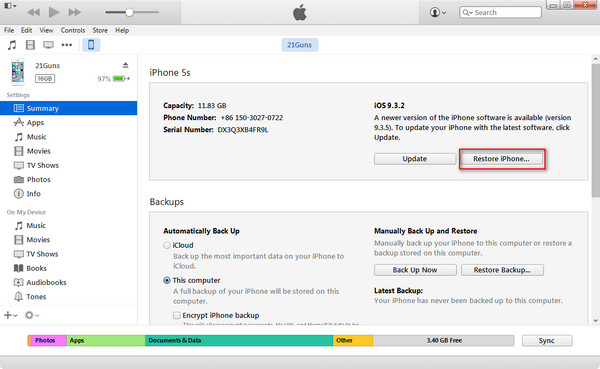The image size is (600, 369).
Task: Select Tones under On My Device
Action: 68,297
